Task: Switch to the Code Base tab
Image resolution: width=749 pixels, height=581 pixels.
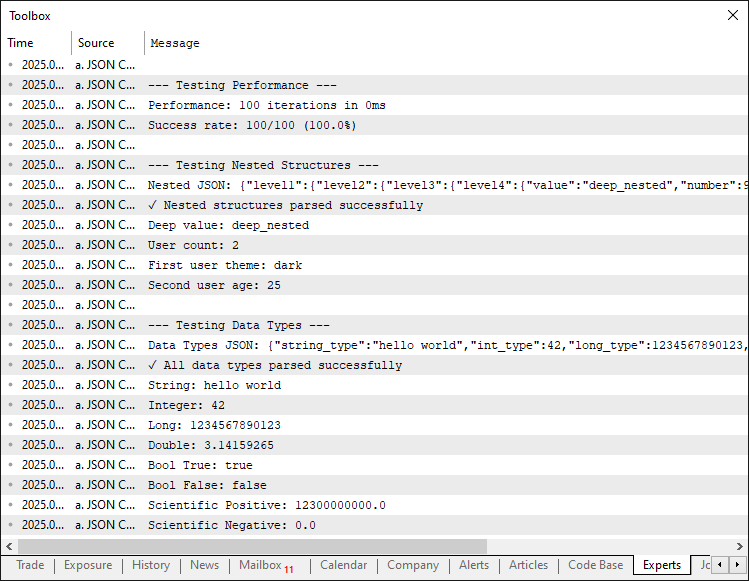Action: (x=596, y=565)
